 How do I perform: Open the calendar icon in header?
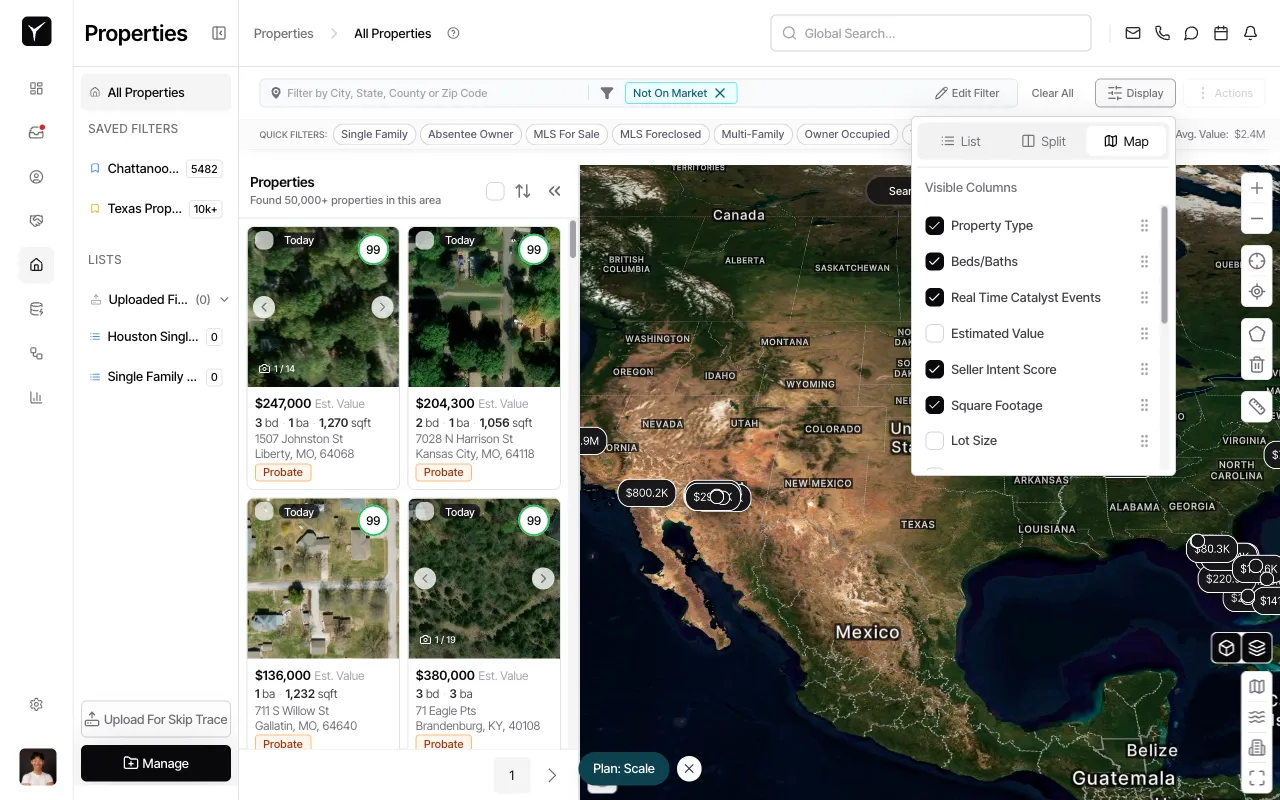coord(1221,33)
